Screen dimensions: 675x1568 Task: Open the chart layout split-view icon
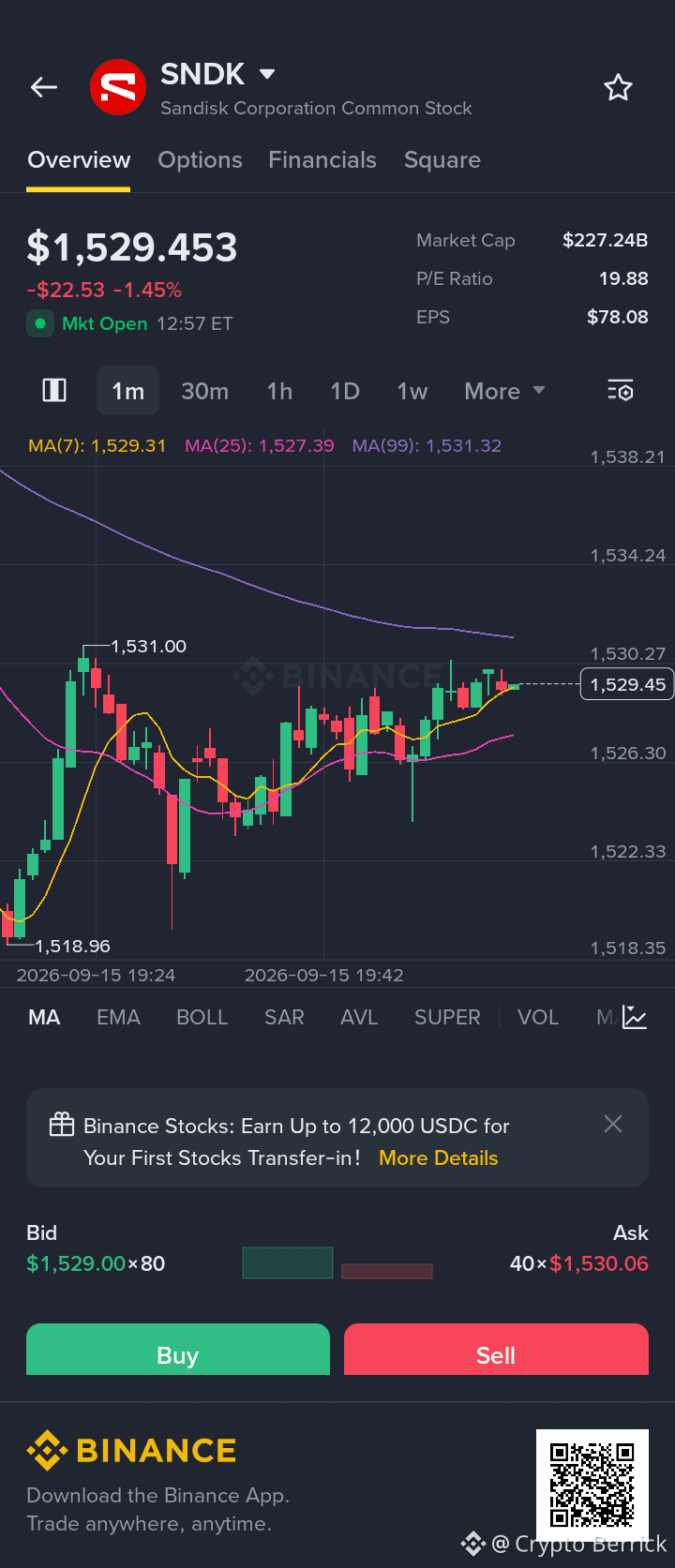point(54,390)
